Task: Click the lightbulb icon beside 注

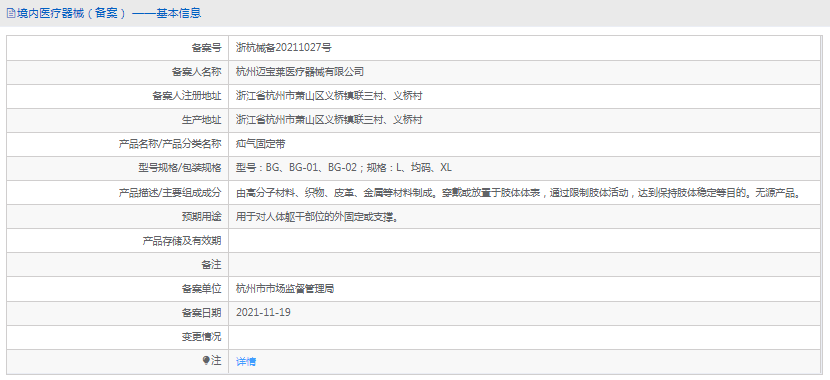Action: [x=206, y=361]
